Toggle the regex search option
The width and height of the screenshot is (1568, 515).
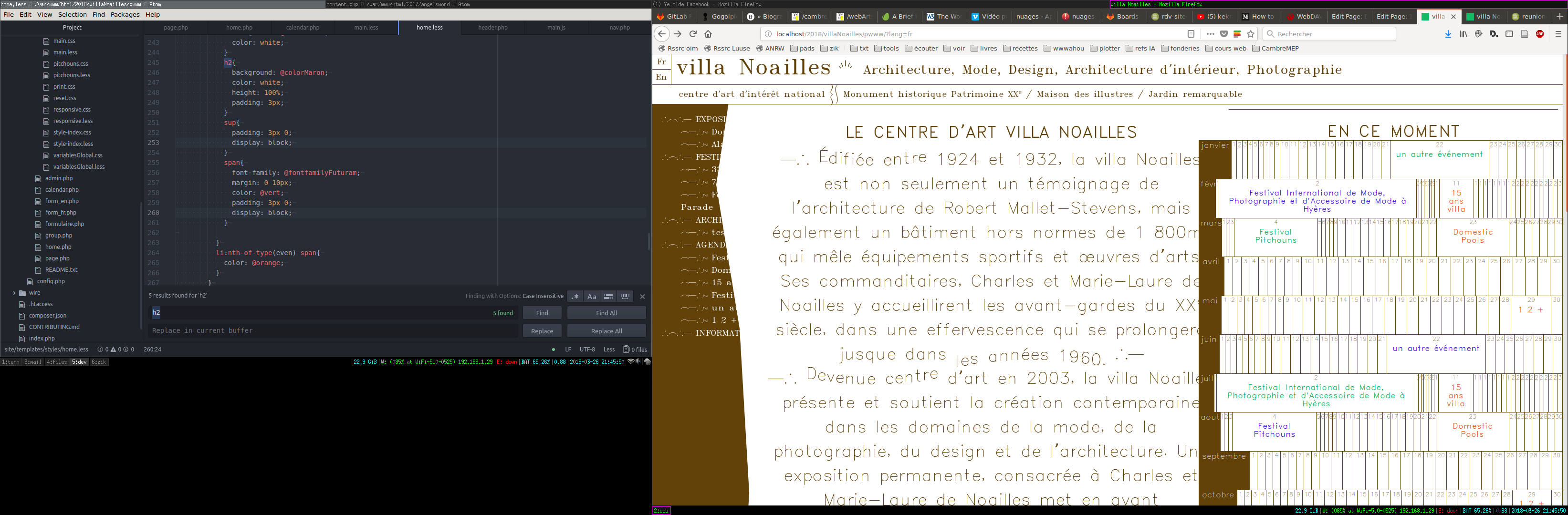pyautogui.click(x=575, y=296)
